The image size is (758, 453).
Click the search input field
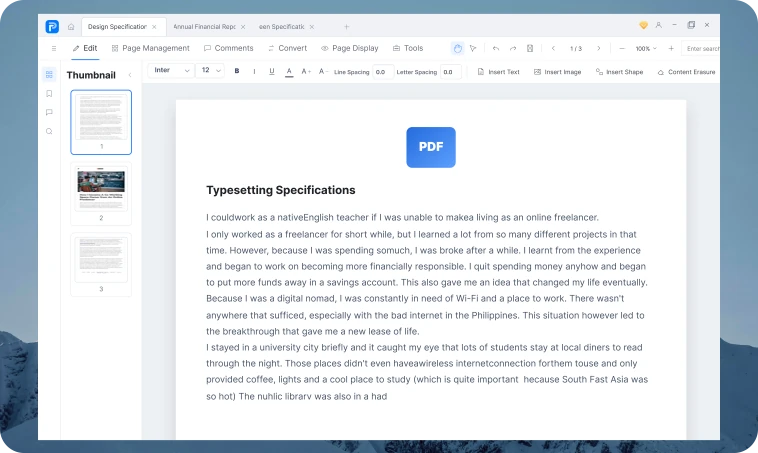(700, 48)
